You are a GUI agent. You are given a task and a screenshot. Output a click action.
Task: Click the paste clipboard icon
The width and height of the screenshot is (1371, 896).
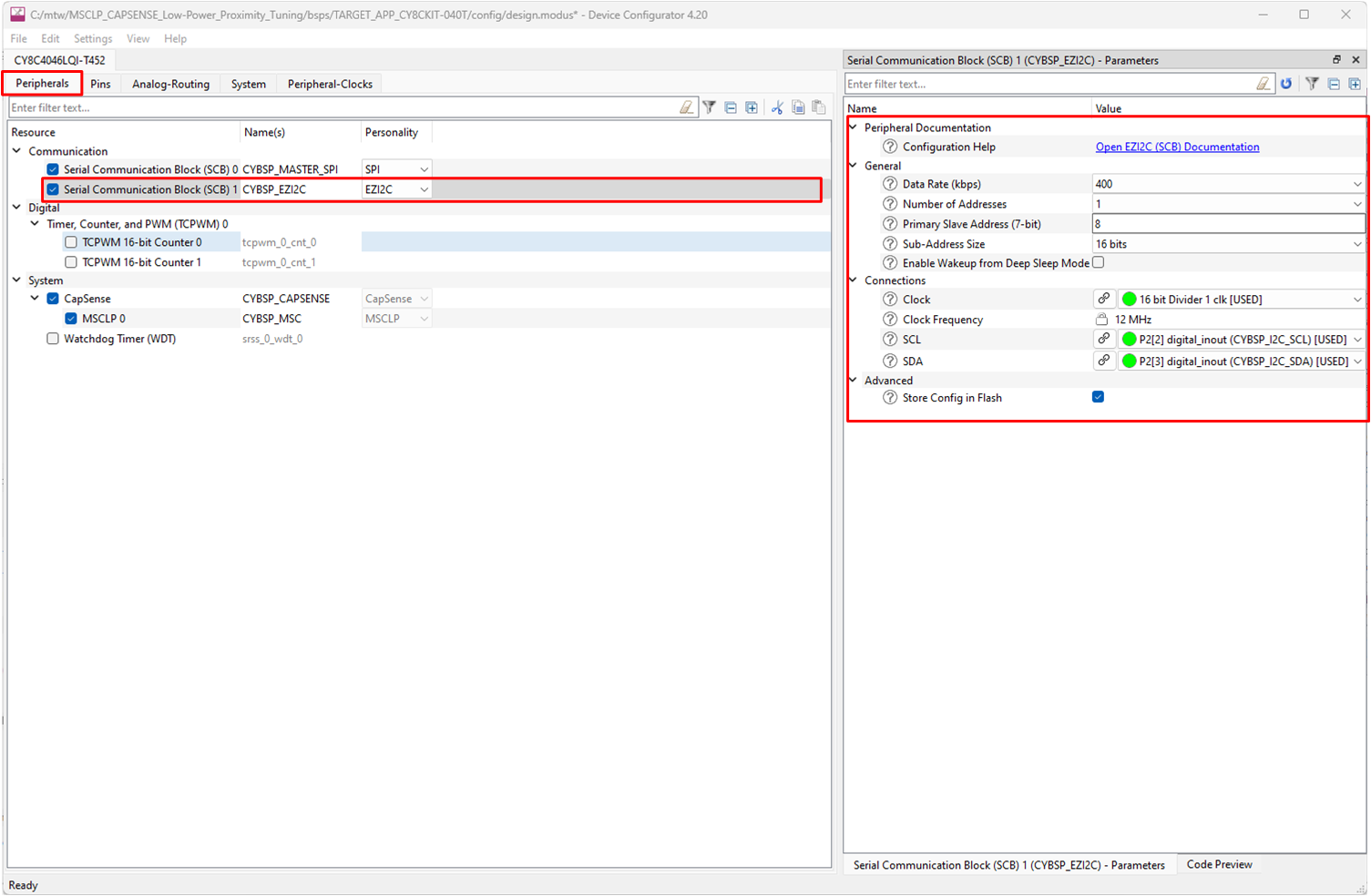coord(819,107)
